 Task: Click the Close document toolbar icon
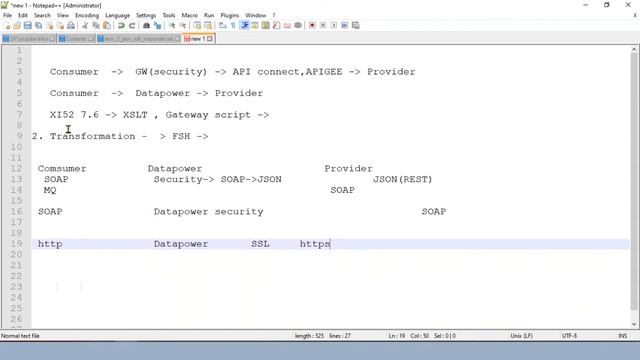point(50,25)
